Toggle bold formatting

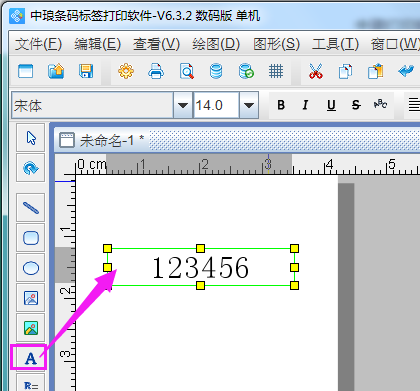[x=281, y=105]
